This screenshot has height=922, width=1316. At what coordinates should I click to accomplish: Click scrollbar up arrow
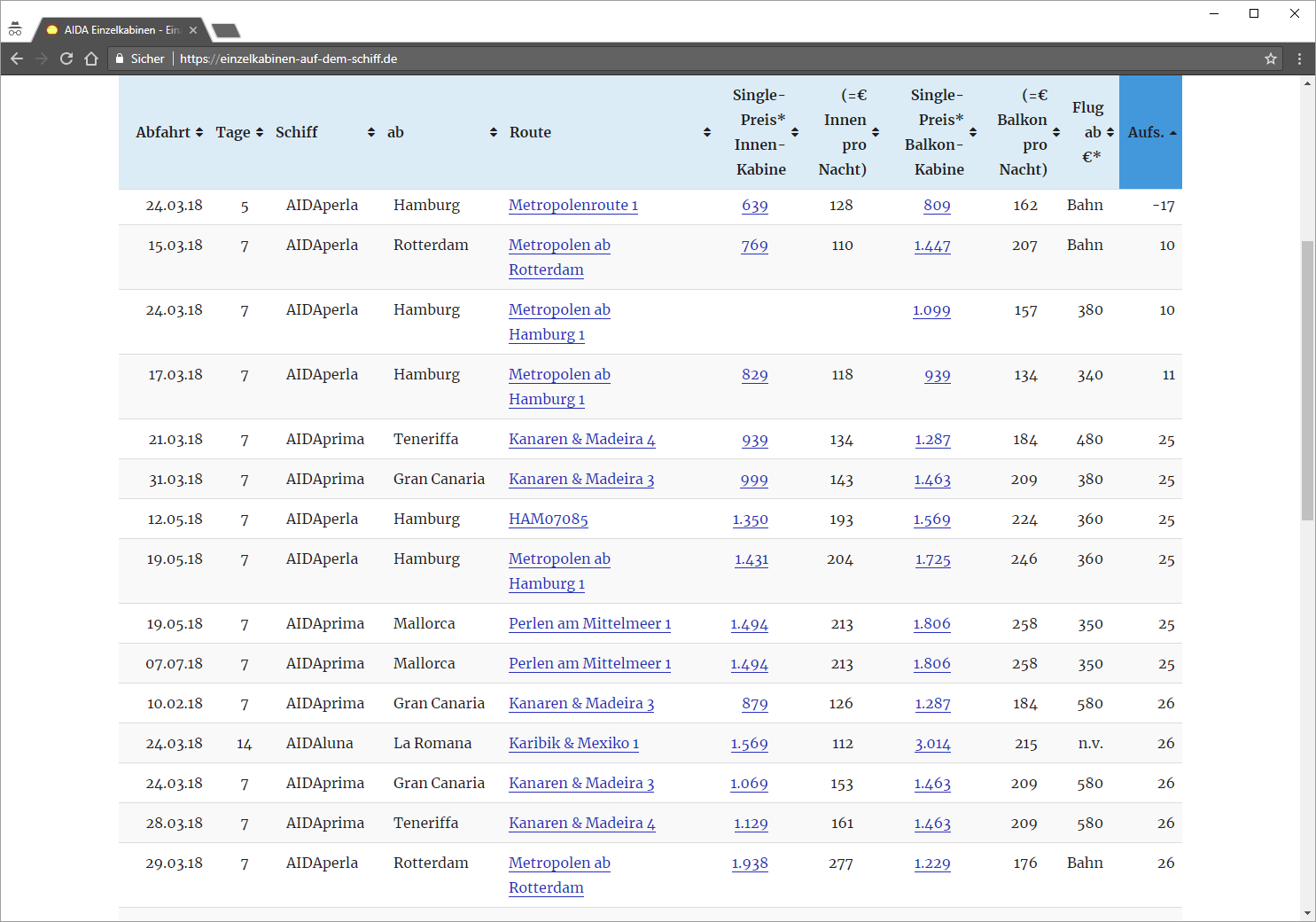(x=1307, y=83)
